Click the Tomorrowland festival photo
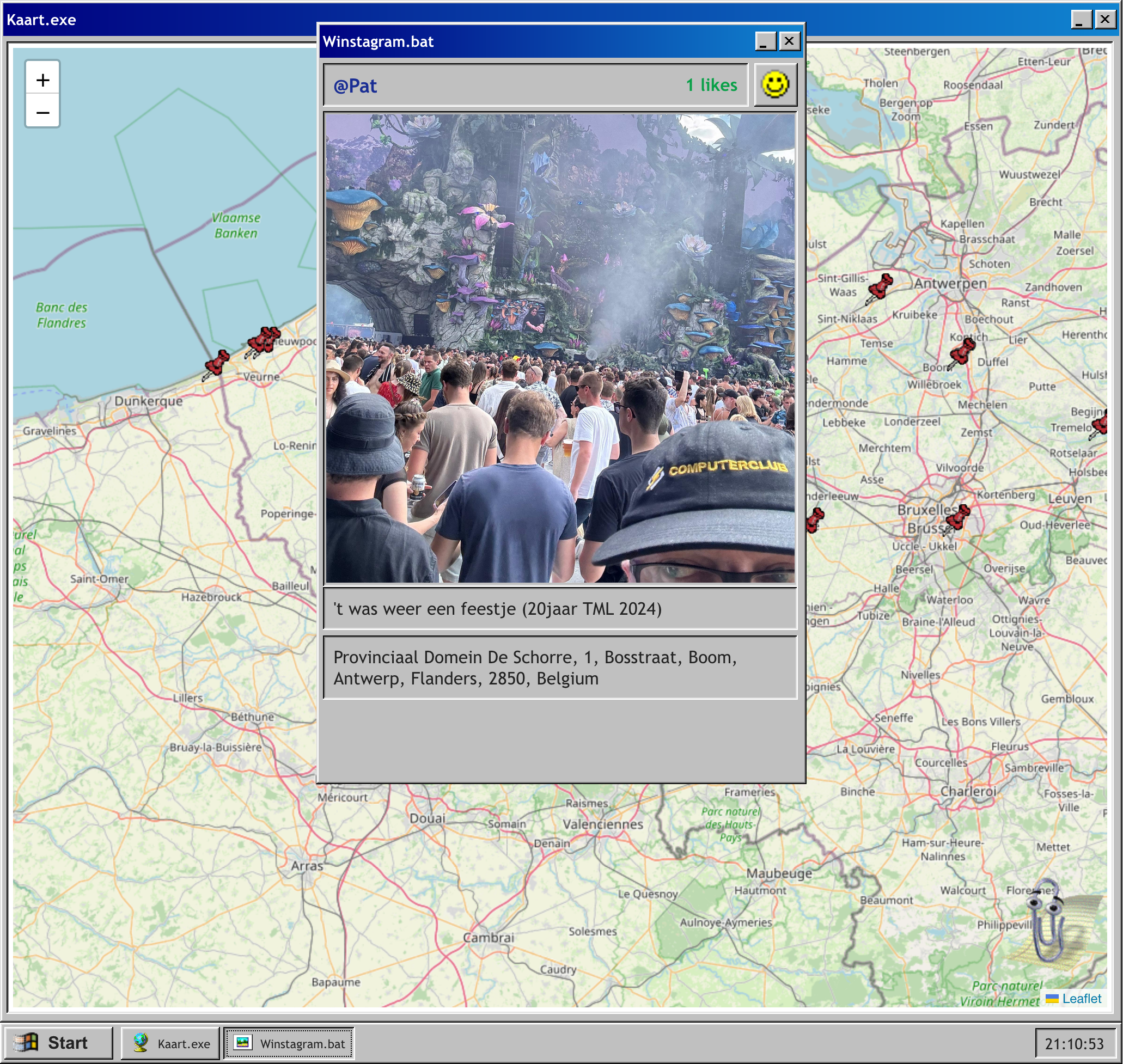1123x1064 pixels. [560, 347]
